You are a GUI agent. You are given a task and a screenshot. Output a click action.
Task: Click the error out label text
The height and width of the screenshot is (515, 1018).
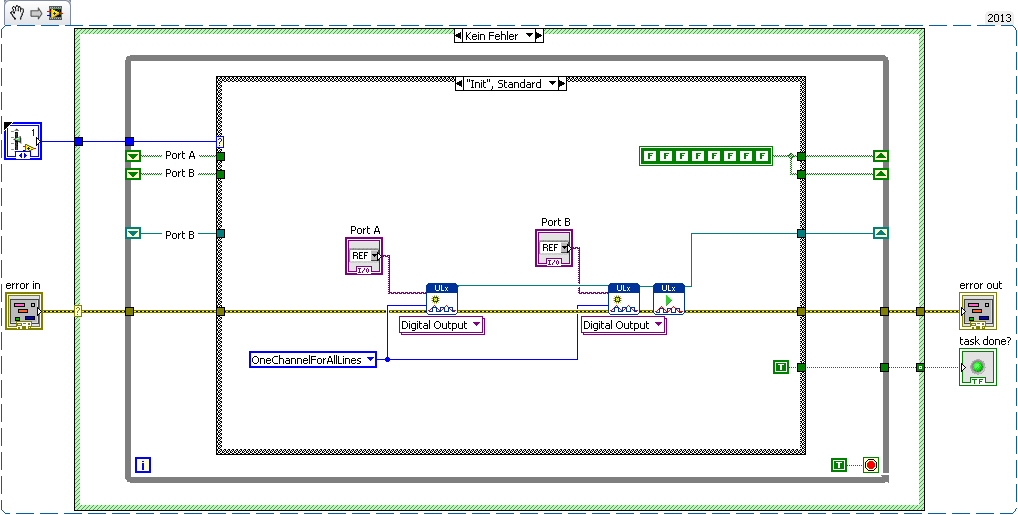pos(980,285)
